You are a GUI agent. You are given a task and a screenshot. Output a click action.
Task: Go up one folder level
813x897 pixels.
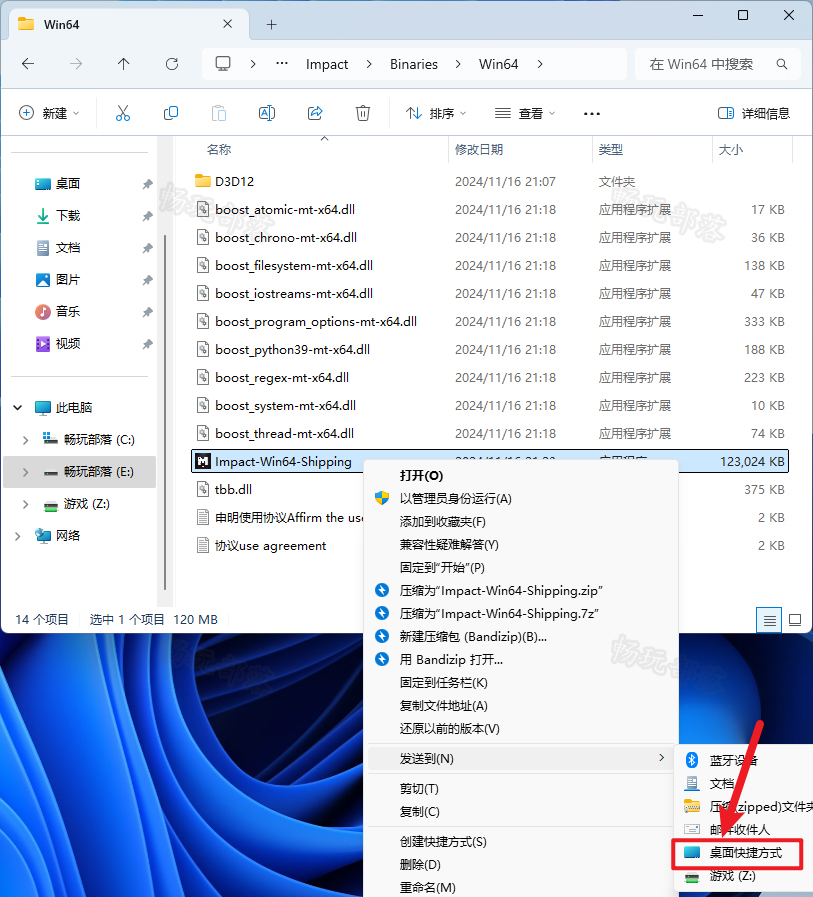coord(124,64)
